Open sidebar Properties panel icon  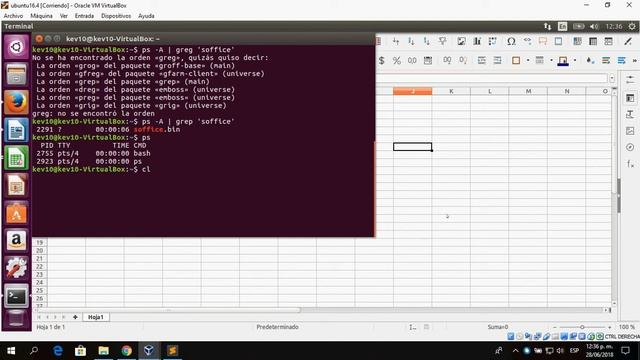pos(630,98)
